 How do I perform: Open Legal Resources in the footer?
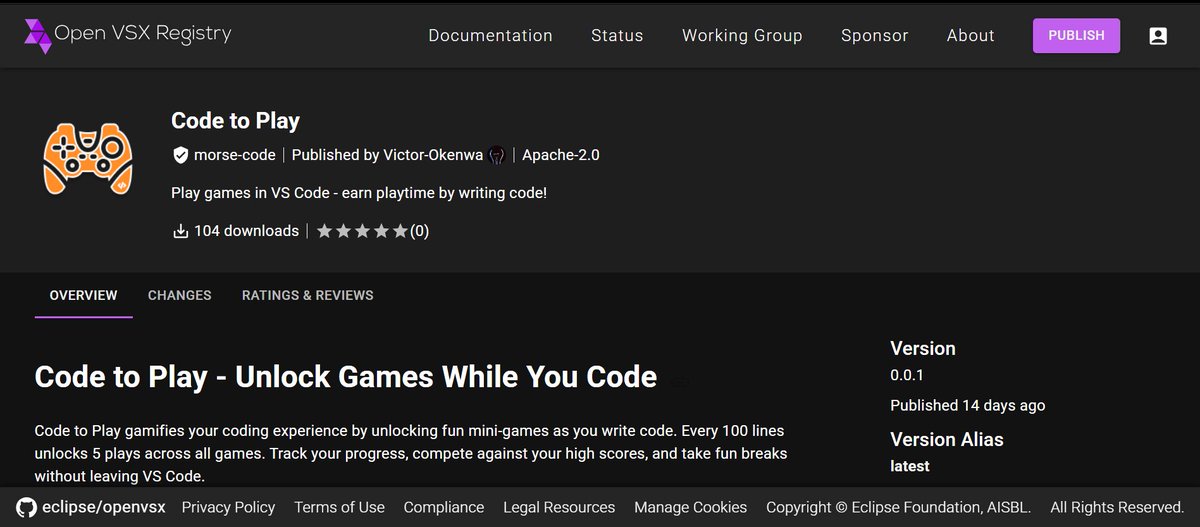559,507
